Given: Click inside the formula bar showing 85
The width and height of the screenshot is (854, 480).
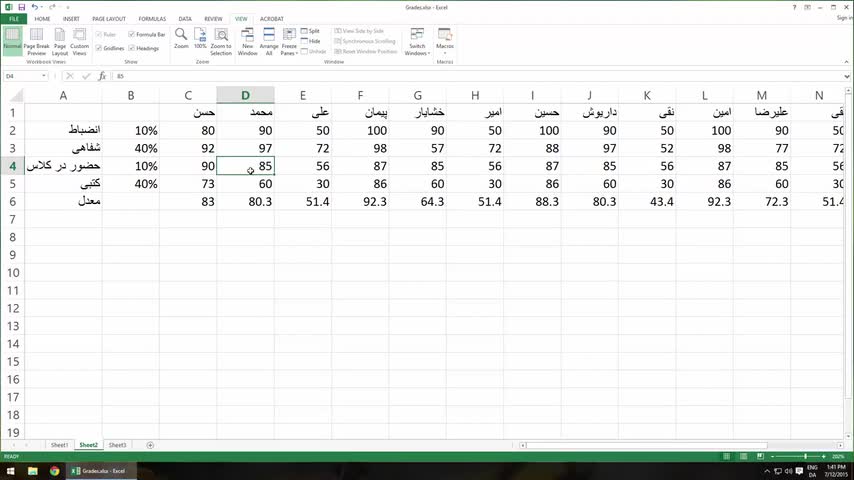Looking at the screenshot, I should tap(477, 76).
